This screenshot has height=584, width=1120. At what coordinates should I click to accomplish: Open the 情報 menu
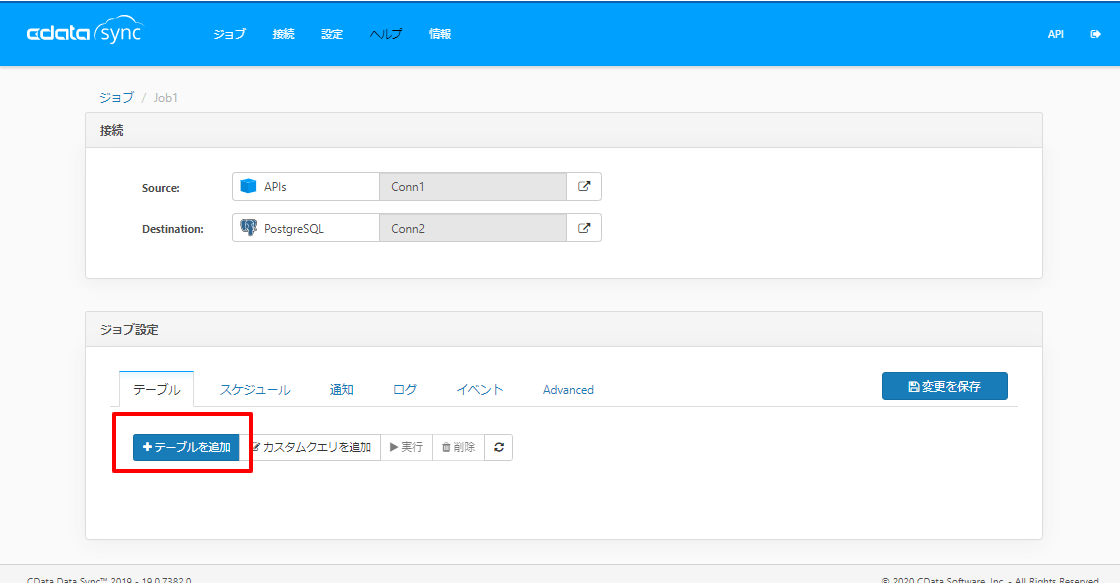click(440, 34)
